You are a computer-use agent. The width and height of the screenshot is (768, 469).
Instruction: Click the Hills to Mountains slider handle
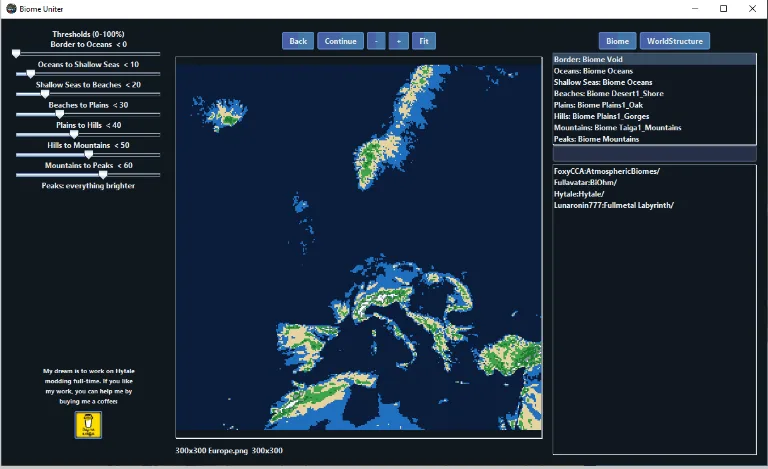coord(88,155)
